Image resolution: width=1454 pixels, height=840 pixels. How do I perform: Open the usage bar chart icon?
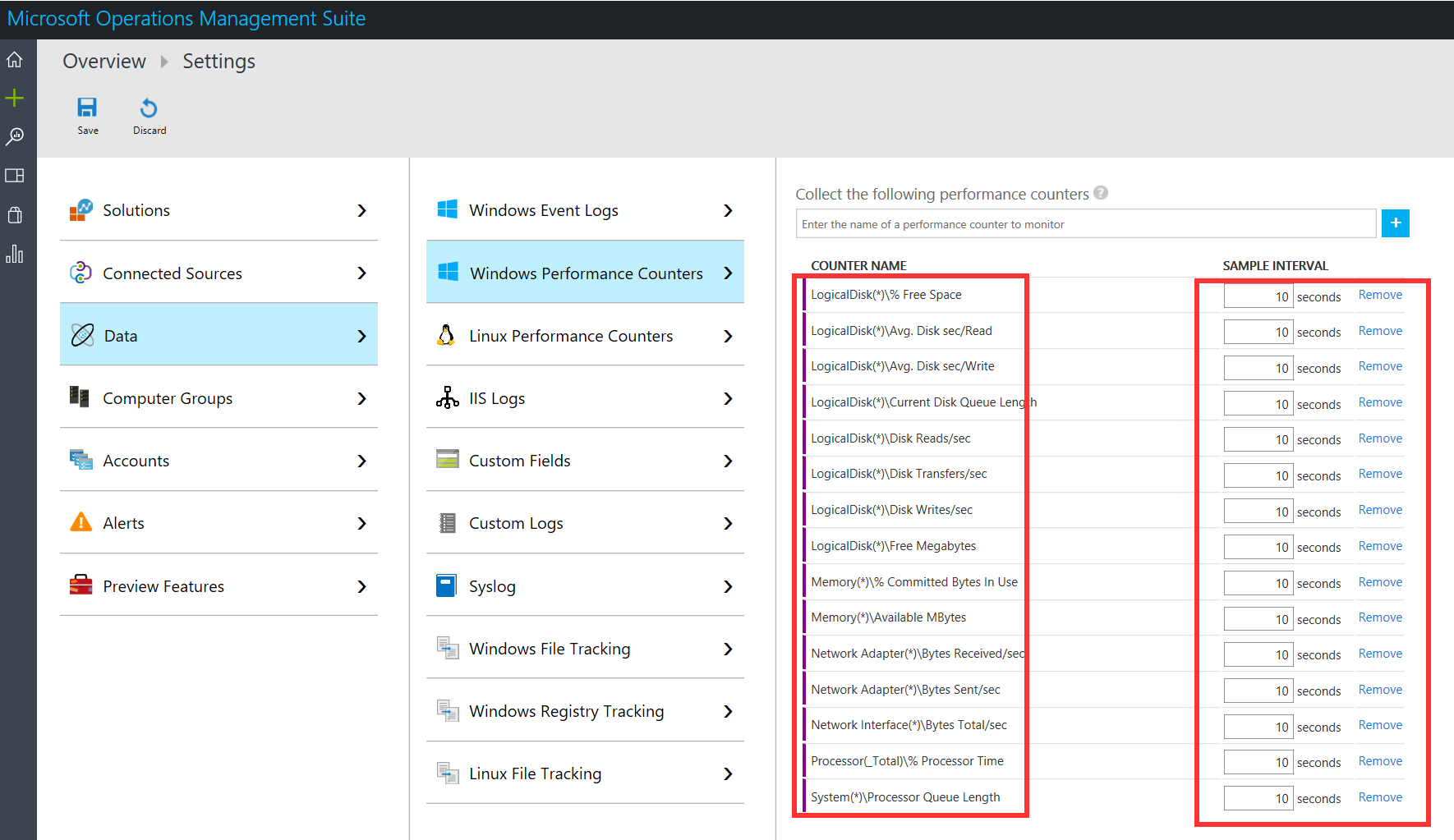(15, 254)
